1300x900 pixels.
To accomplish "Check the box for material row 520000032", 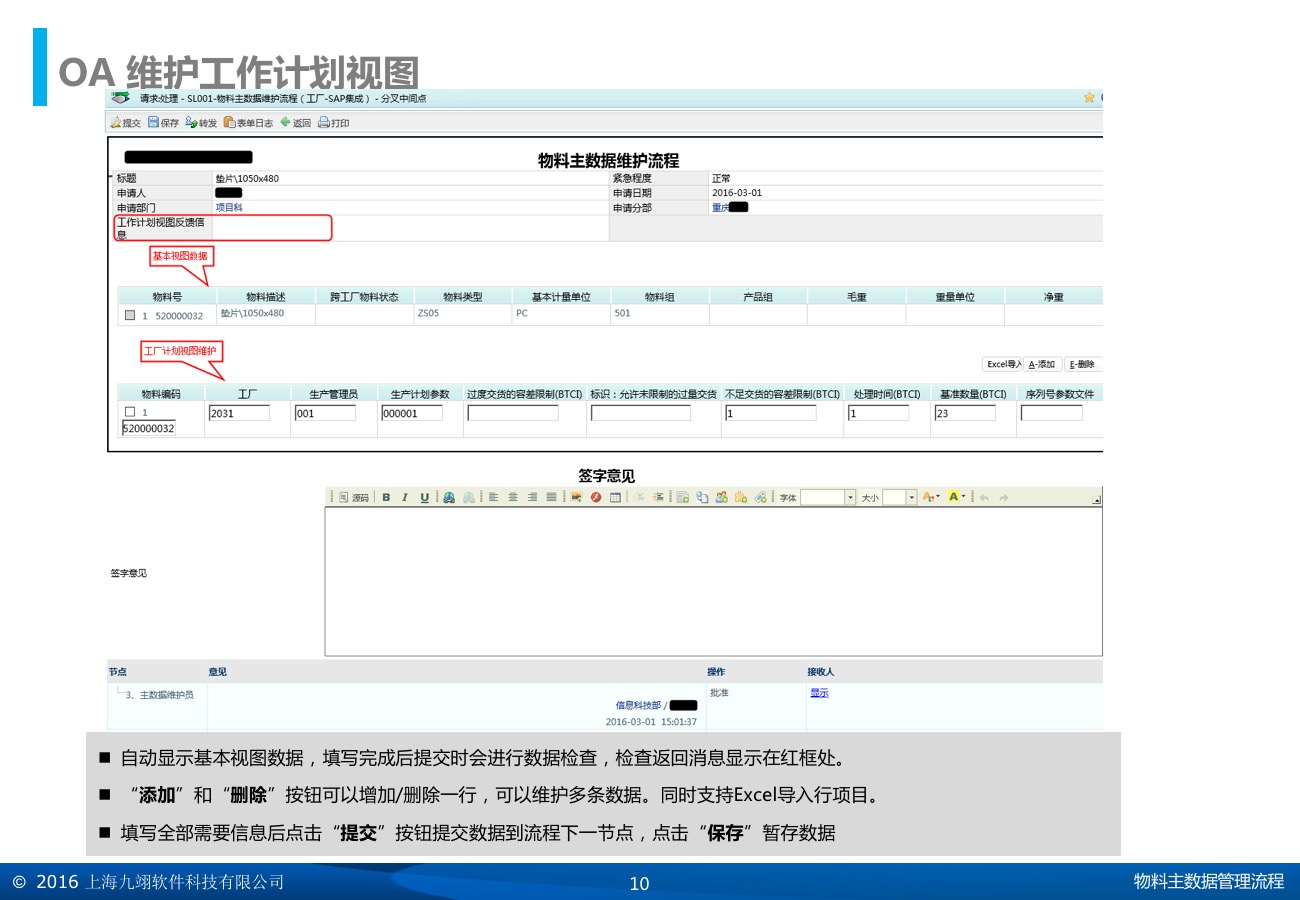I will 130,315.
